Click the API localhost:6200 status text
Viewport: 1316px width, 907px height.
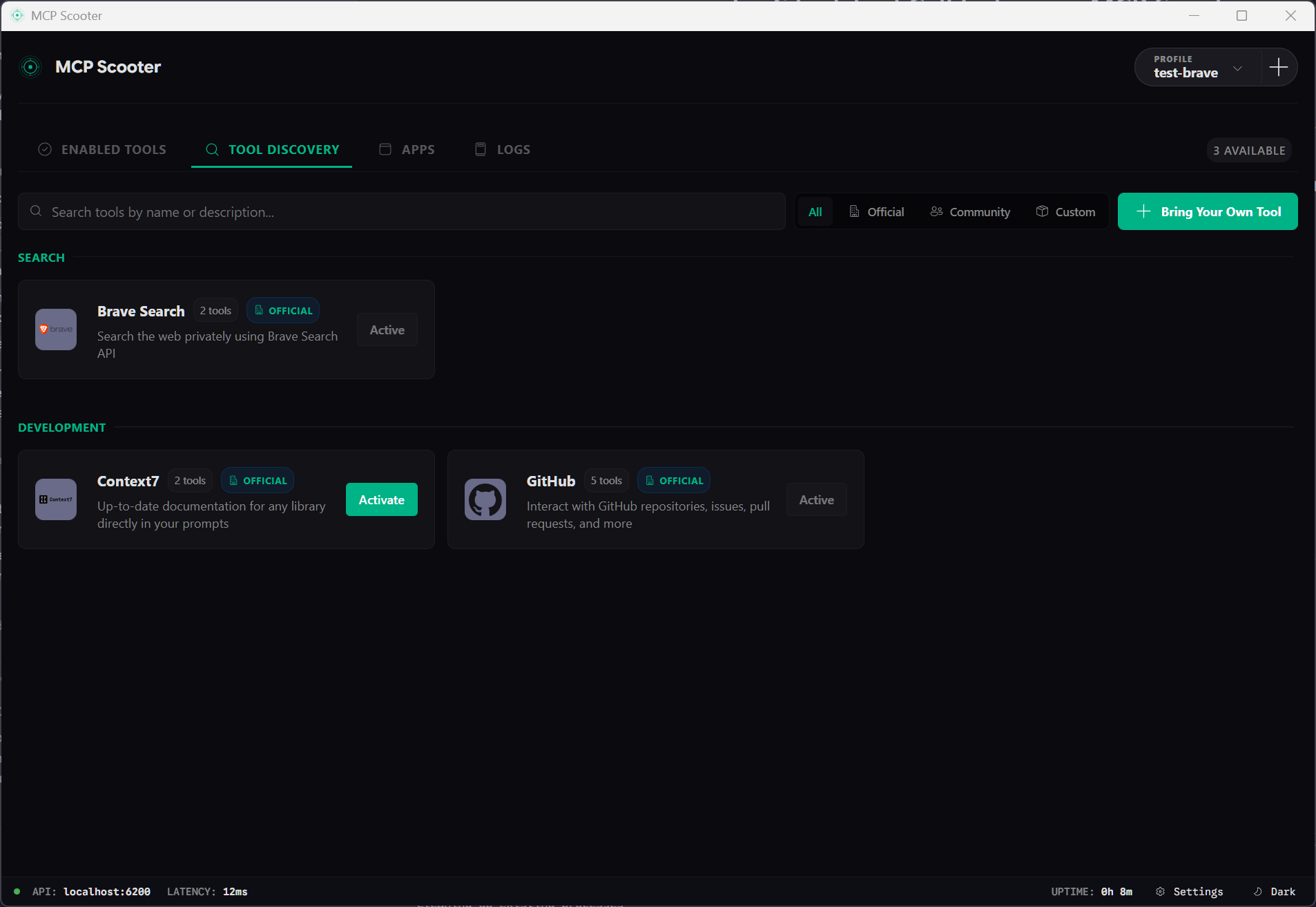91,892
